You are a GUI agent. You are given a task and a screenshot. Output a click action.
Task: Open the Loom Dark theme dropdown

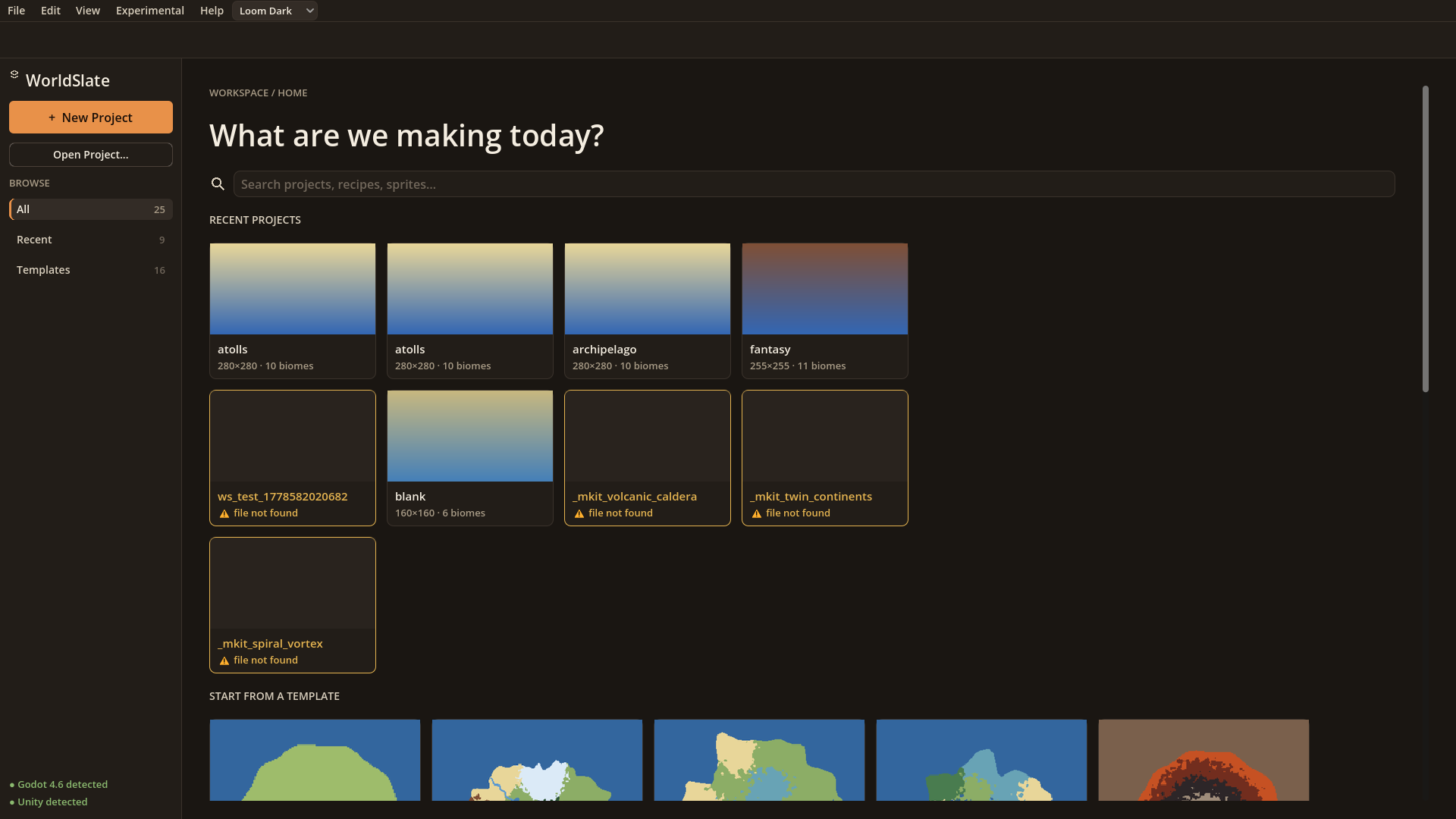(x=275, y=11)
